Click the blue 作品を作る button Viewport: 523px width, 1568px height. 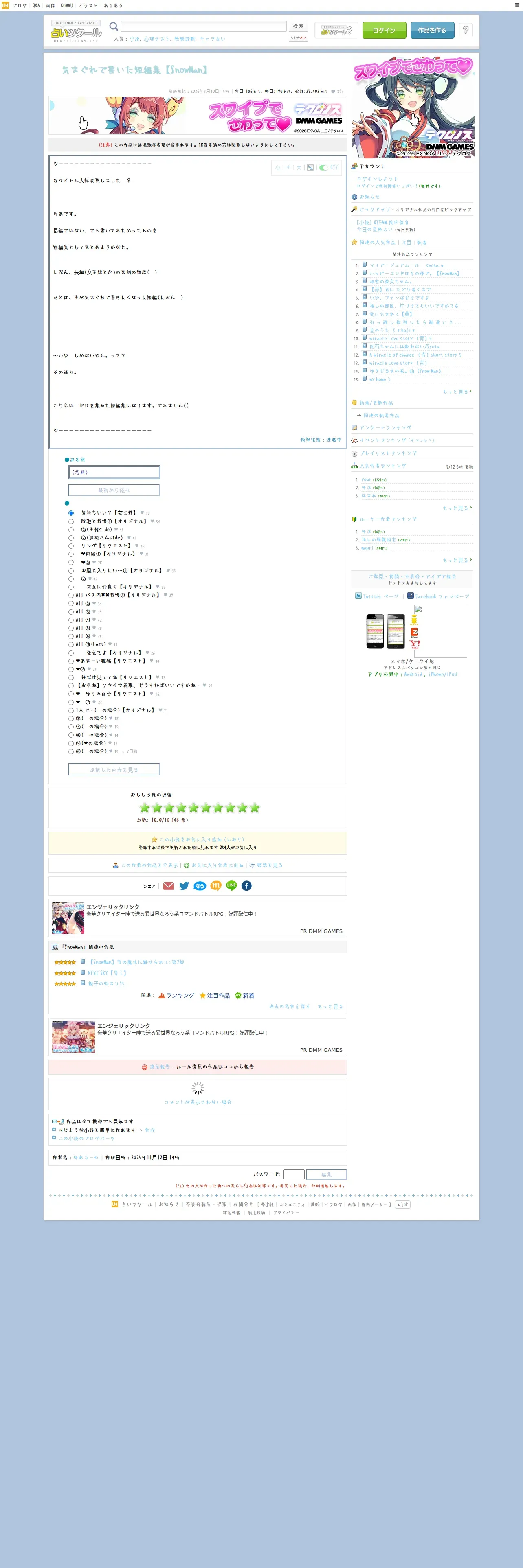coord(432,30)
